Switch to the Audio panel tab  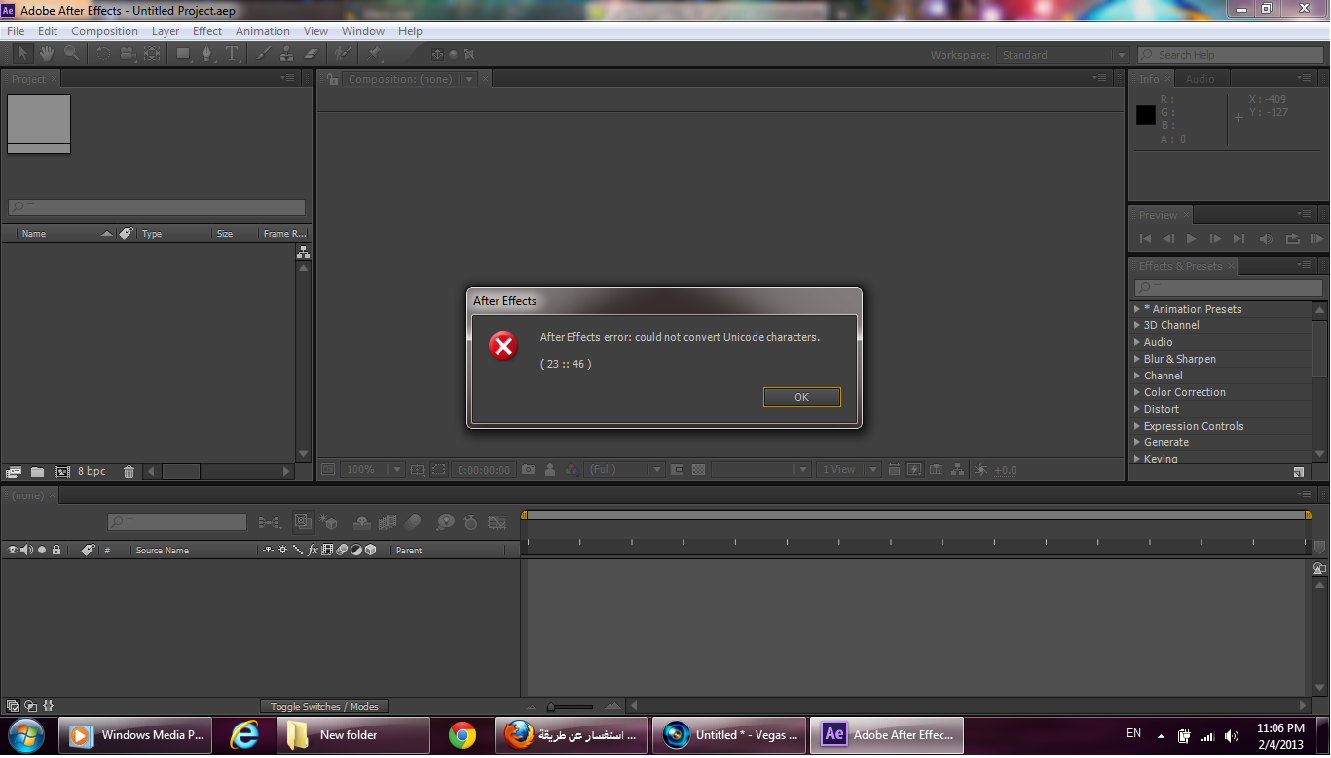tap(1200, 79)
